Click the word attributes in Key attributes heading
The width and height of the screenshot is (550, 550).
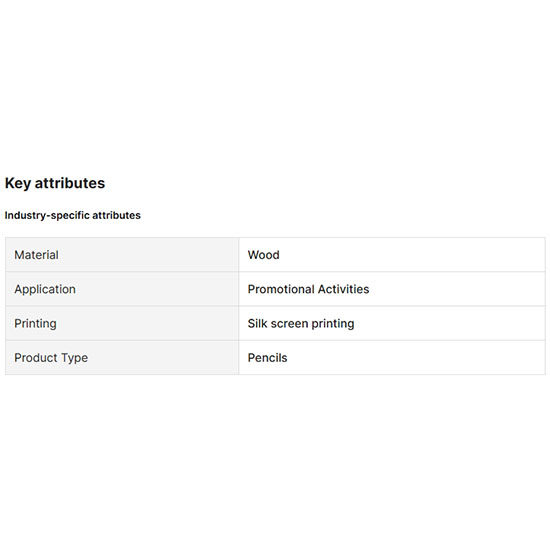70,183
